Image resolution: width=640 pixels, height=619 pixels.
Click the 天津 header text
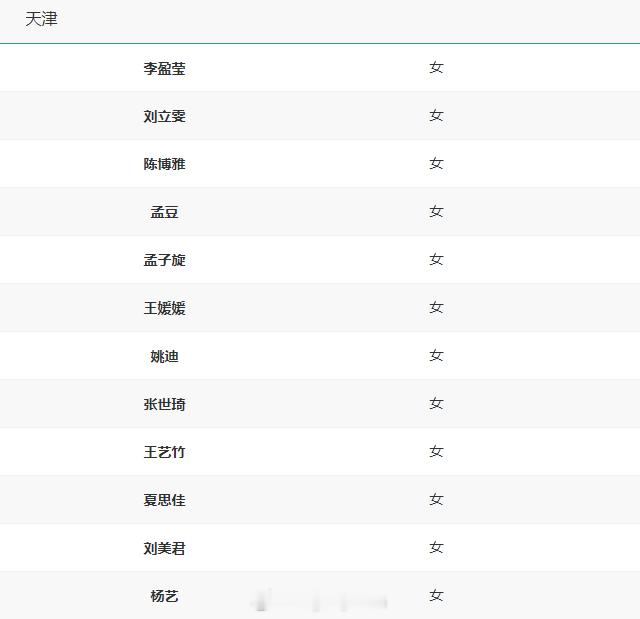click(41, 19)
